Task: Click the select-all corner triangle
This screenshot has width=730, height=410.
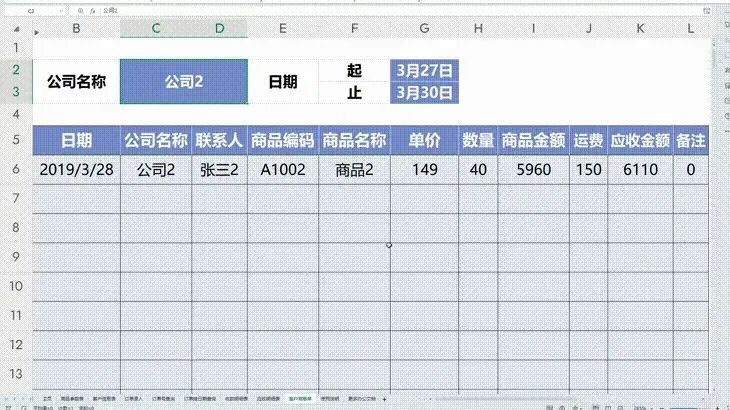Action: pos(16,30)
